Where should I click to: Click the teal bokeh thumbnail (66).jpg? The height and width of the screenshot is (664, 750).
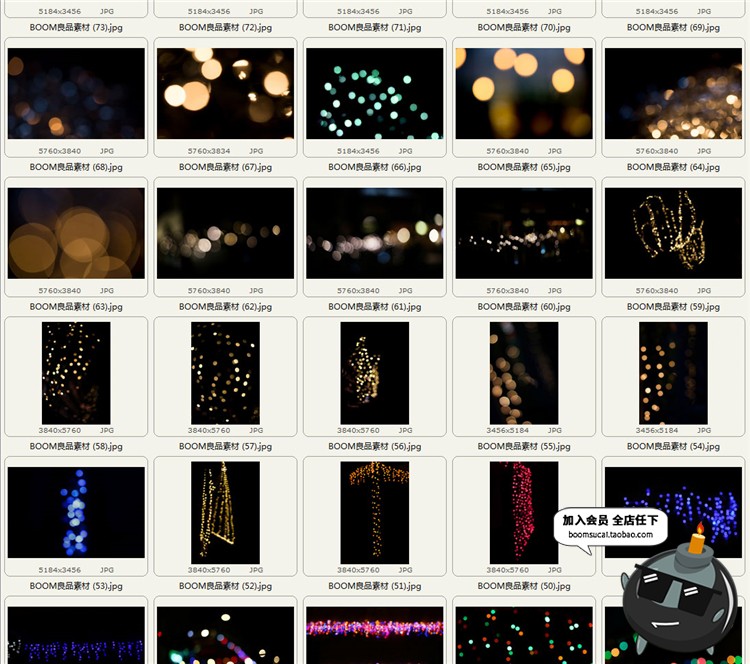(x=374, y=93)
